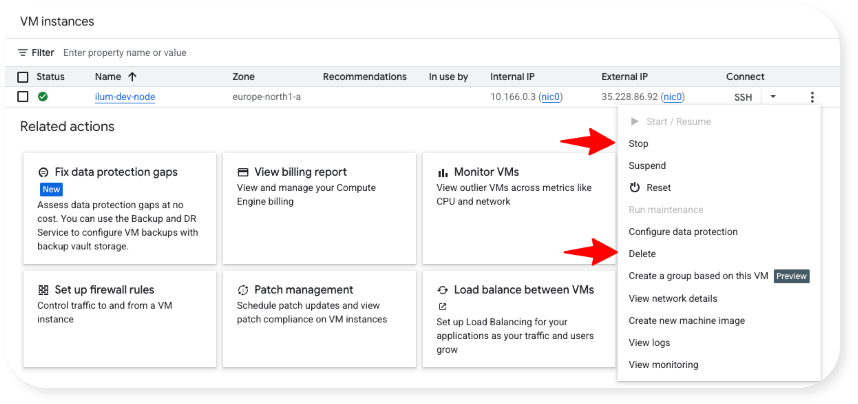Screen dimensions: 858x404
Task: Click the SSH connect button
Action: [743, 97]
